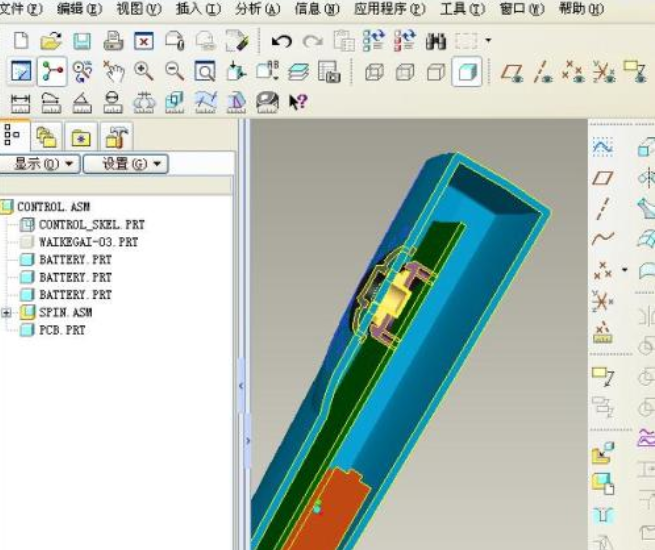Switch to hidden line display mode
655x550 pixels.
point(405,72)
